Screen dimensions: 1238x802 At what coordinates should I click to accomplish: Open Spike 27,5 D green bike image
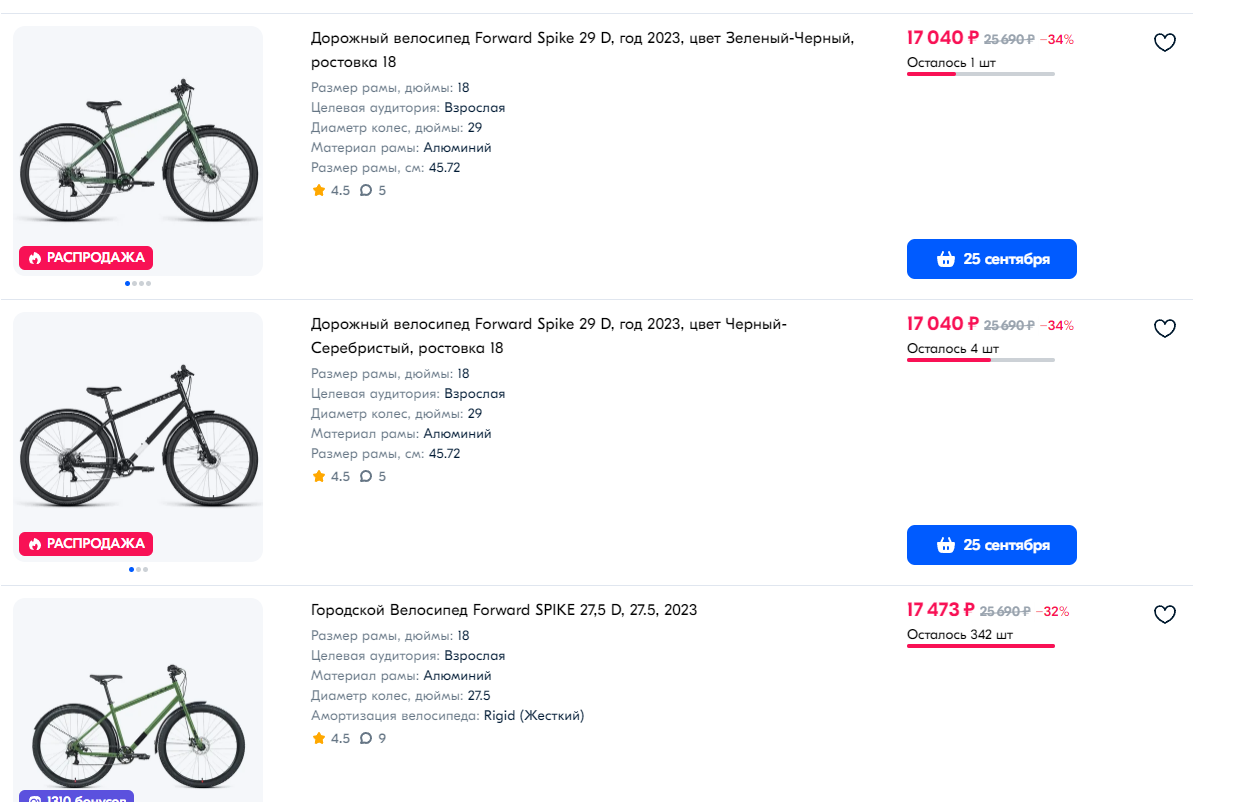point(138,700)
